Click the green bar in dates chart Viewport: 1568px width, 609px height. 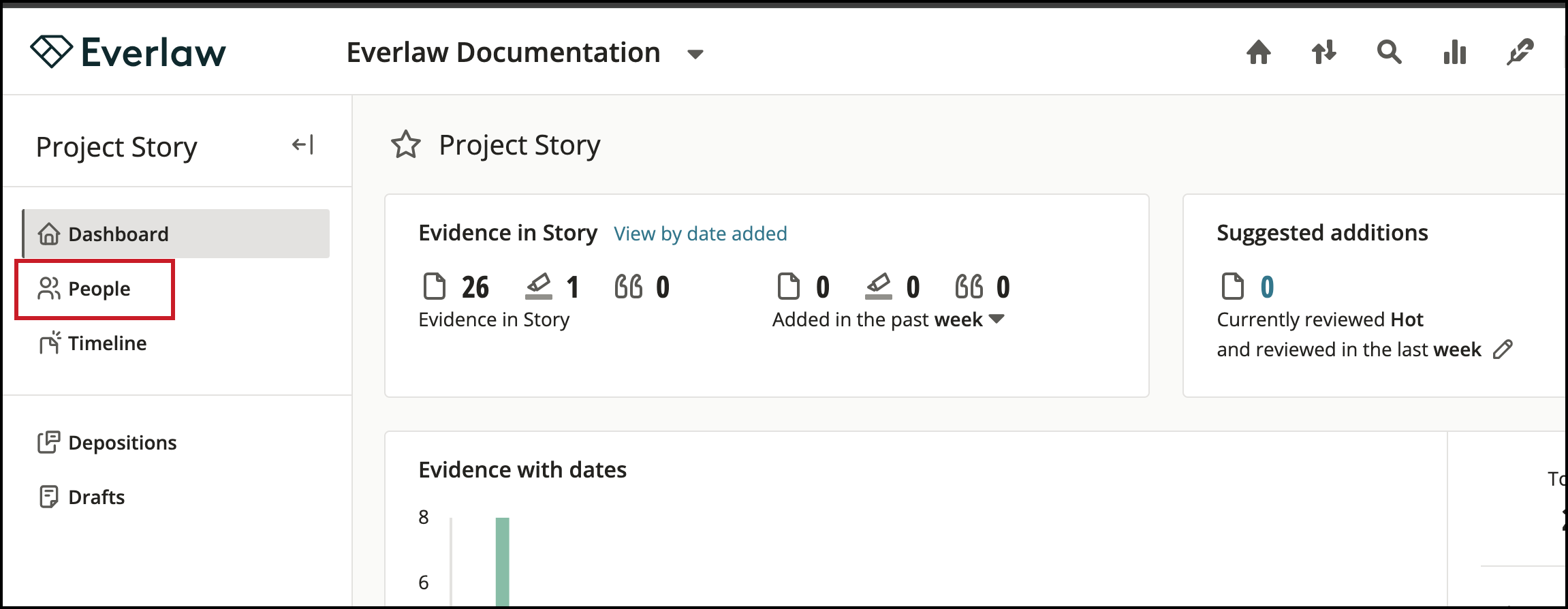[x=503, y=561]
